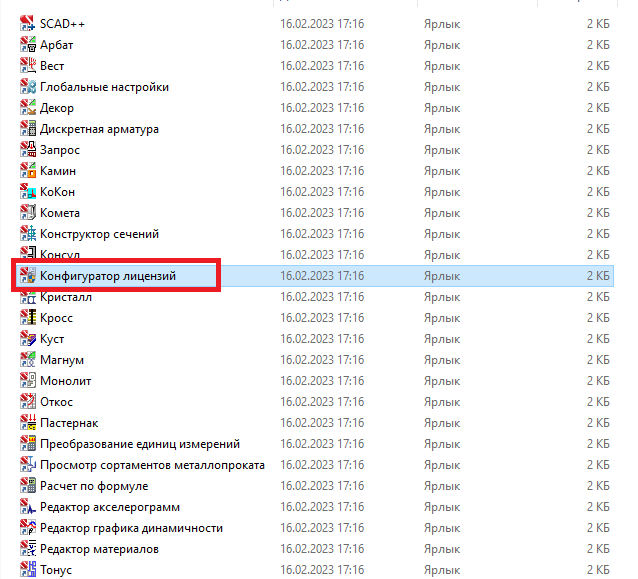Click the Запрос shortcut icon

point(28,150)
